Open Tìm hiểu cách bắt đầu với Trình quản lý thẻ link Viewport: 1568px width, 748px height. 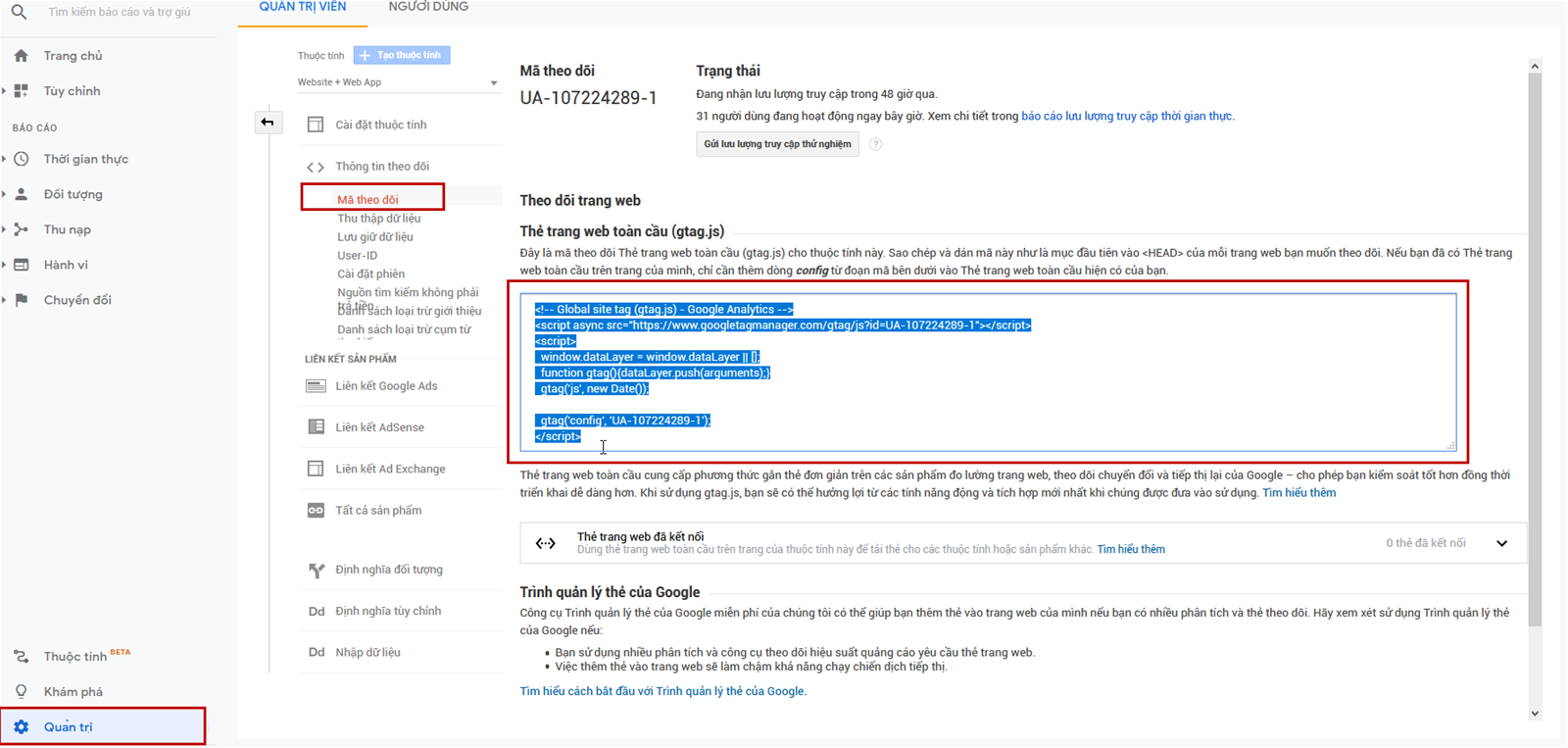[x=662, y=692]
